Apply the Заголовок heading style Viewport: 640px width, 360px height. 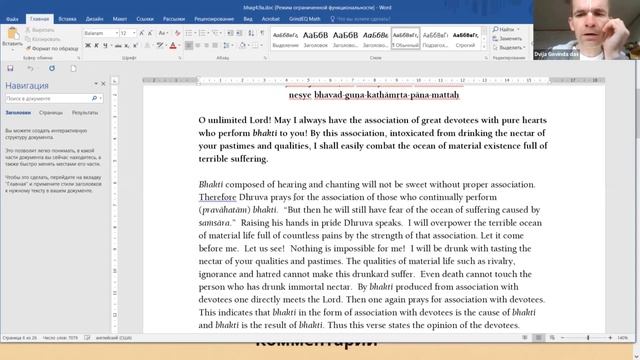[x=315, y=39]
